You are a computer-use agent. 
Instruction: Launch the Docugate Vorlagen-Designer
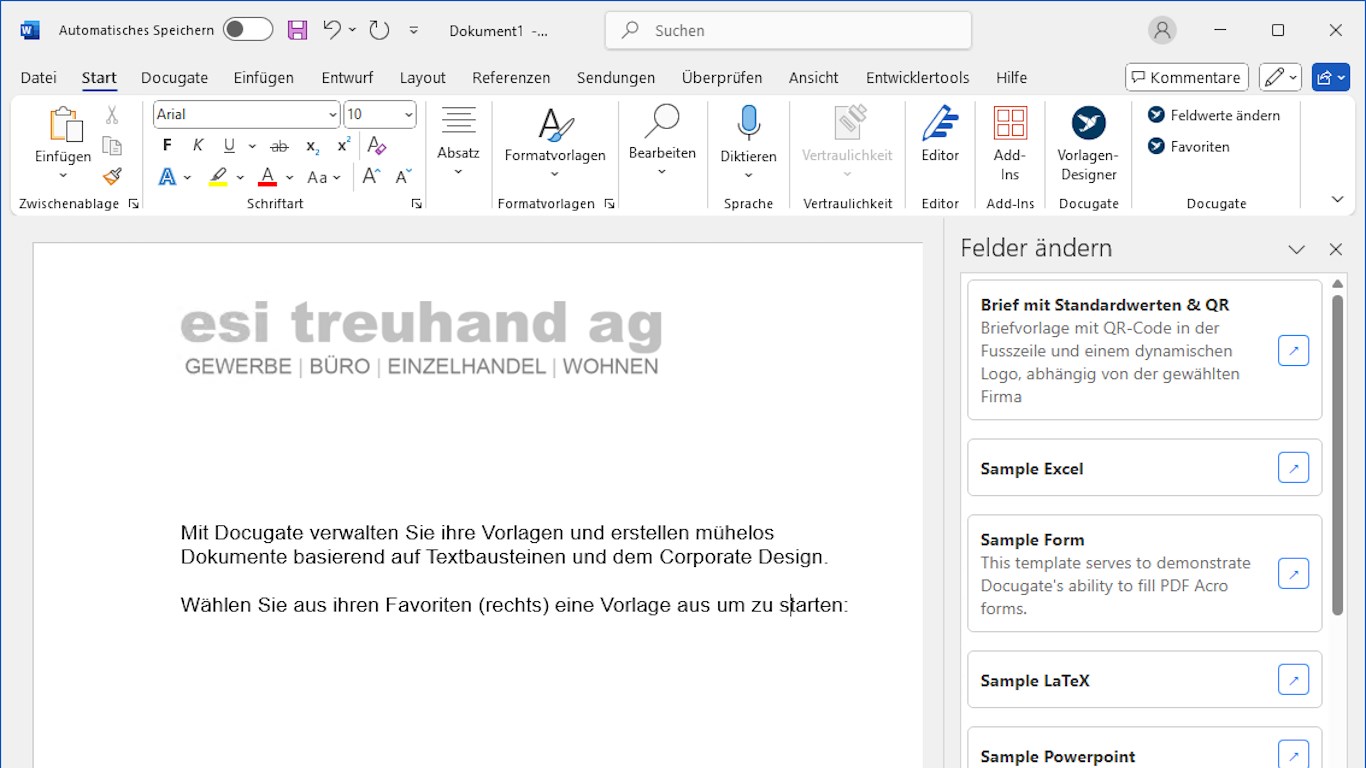click(x=1088, y=145)
